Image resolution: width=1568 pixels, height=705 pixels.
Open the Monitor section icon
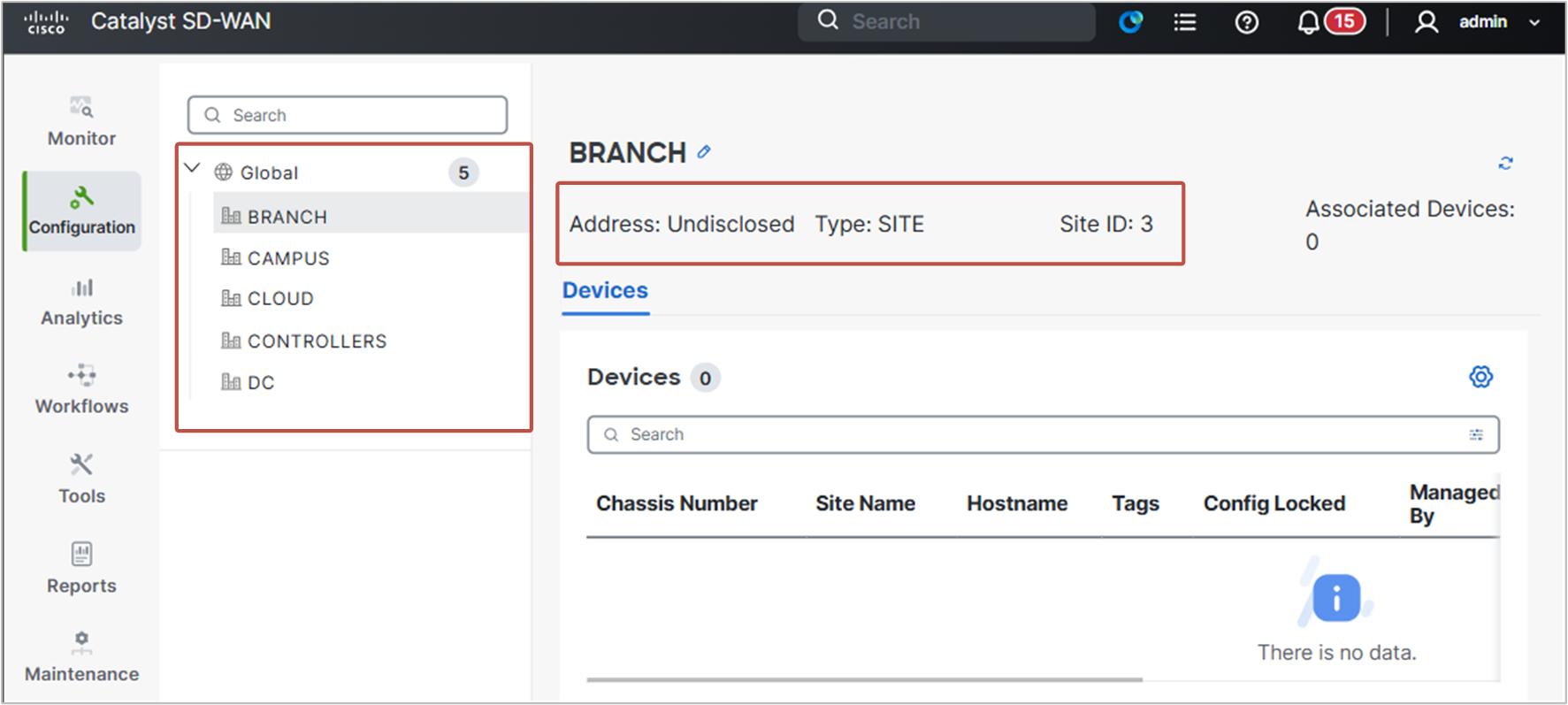tap(81, 108)
